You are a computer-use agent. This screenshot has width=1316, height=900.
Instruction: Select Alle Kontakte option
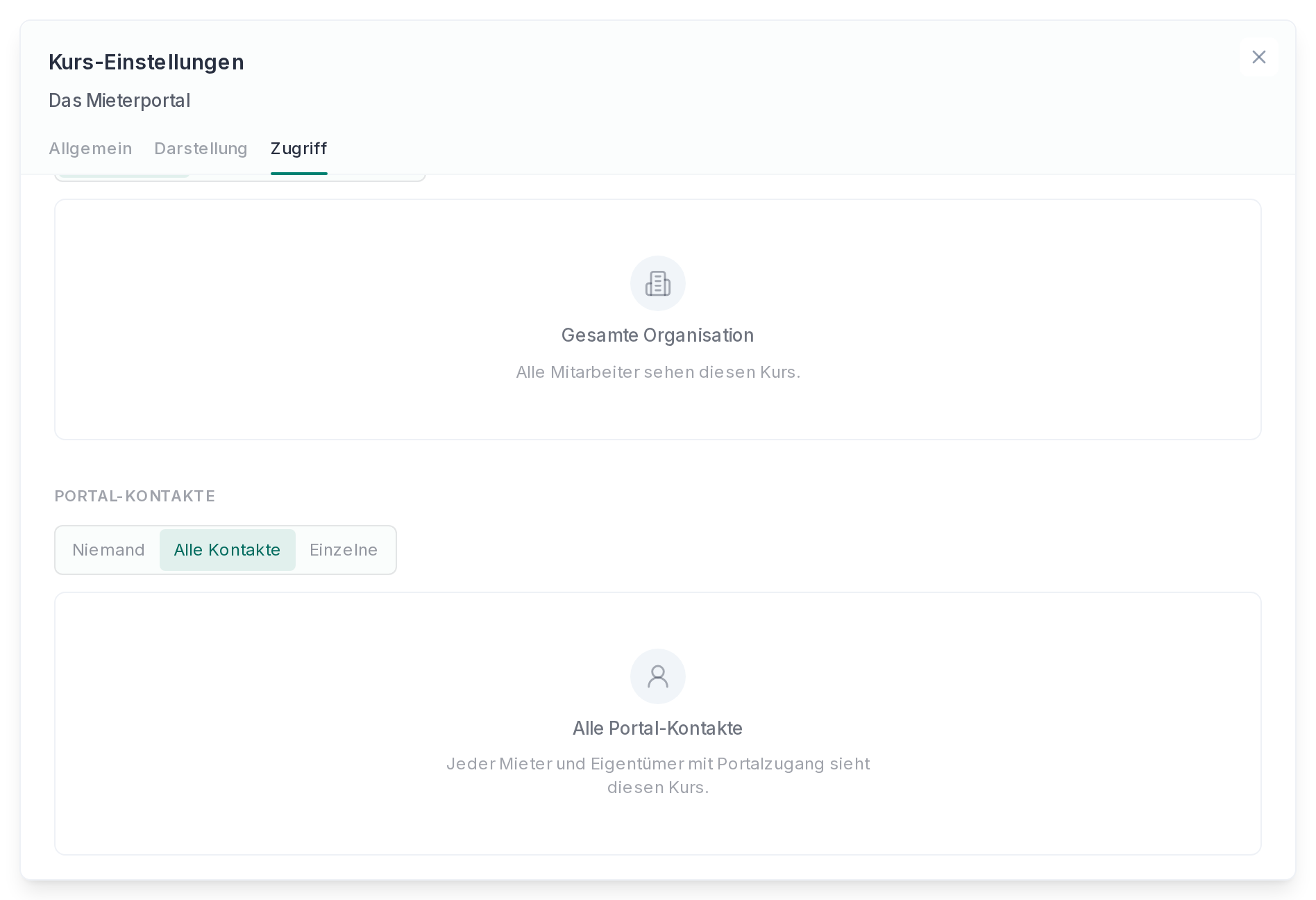pyautogui.click(x=227, y=550)
